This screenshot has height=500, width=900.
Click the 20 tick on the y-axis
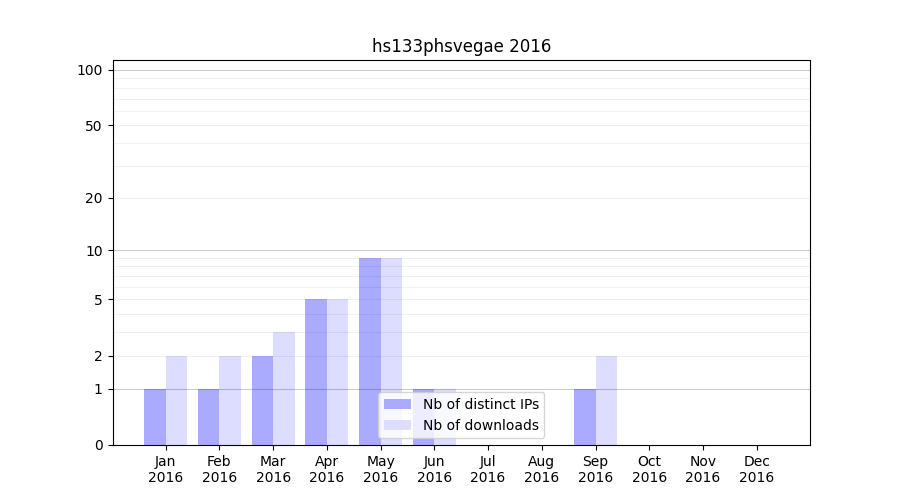(94, 198)
